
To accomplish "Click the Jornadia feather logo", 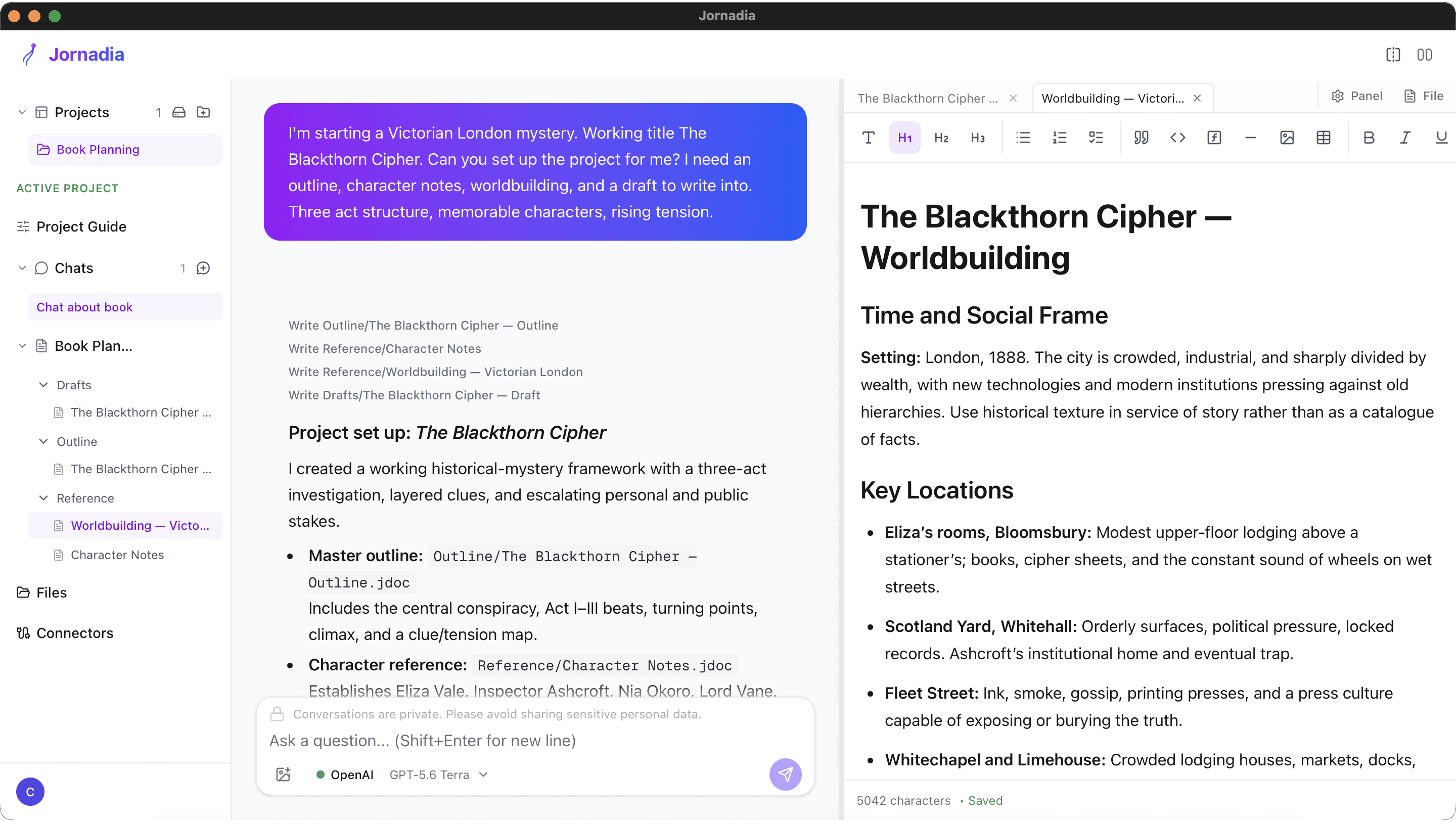I will 29,54.
